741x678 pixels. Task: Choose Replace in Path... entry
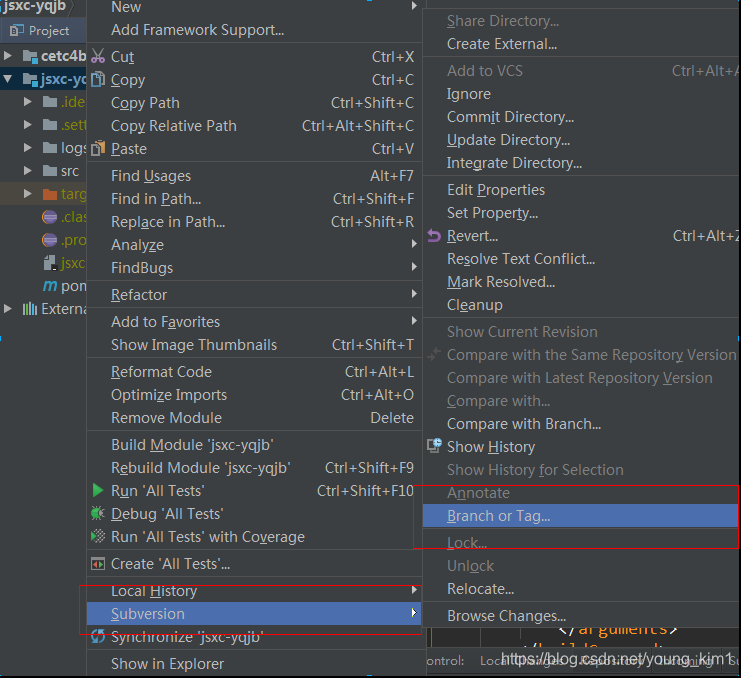tap(254, 222)
